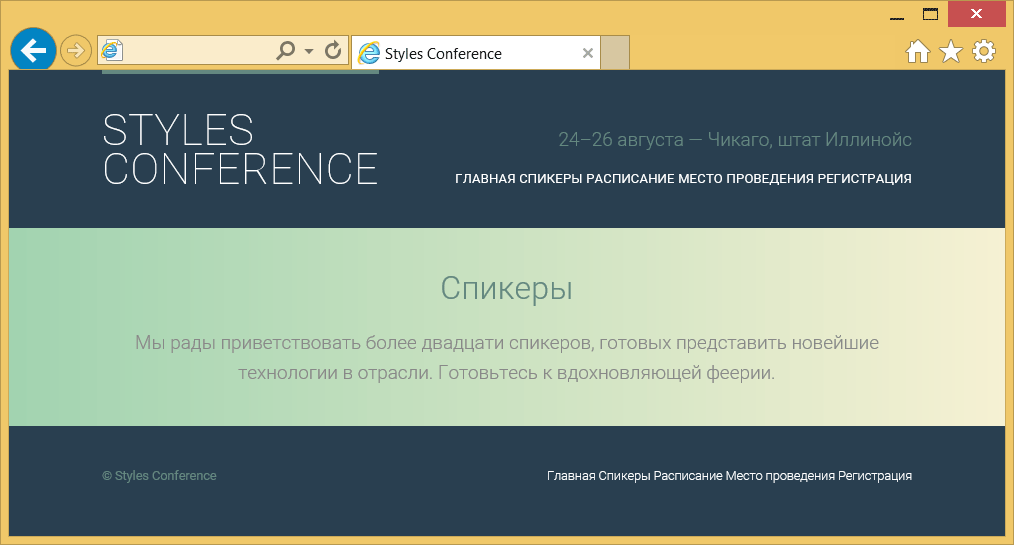
Task: Open a new tab with blank tab button
Action: (x=615, y=54)
